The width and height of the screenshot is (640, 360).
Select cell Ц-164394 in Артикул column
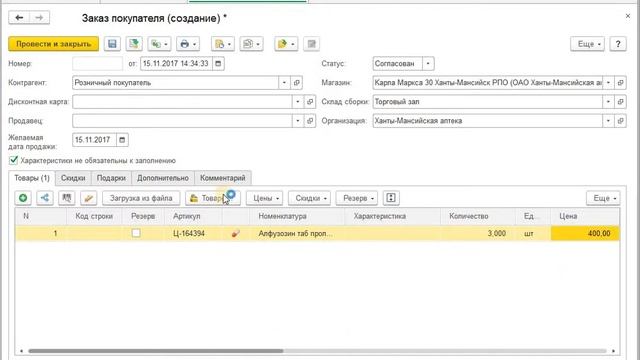[194, 233]
